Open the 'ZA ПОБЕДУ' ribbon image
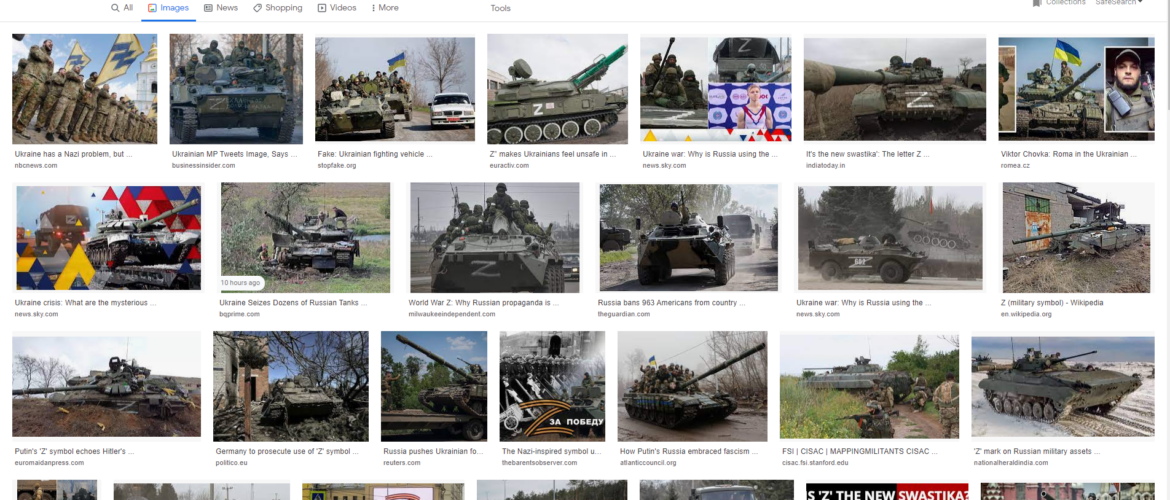Viewport: 1170px width, 500px height. click(x=552, y=386)
